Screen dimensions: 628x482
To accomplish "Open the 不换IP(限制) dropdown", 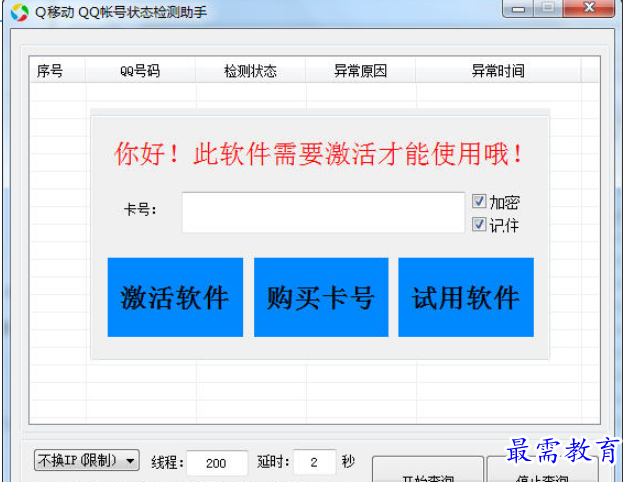I will [87, 460].
